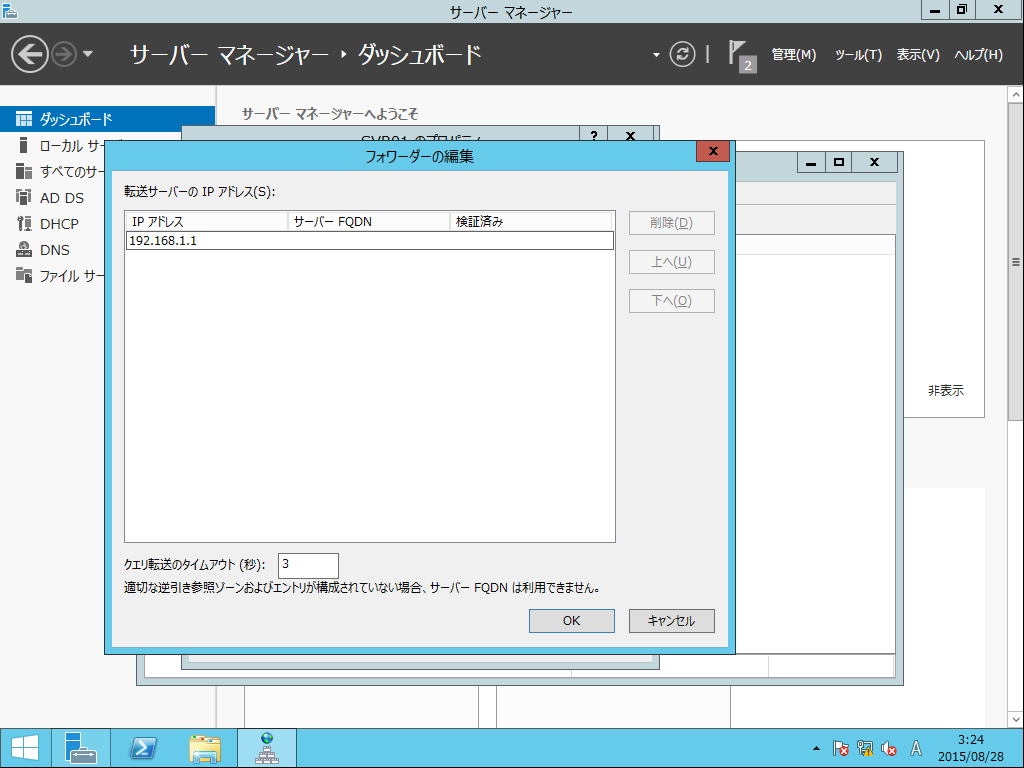
Task: Click the キャンセル button
Action: 671,620
